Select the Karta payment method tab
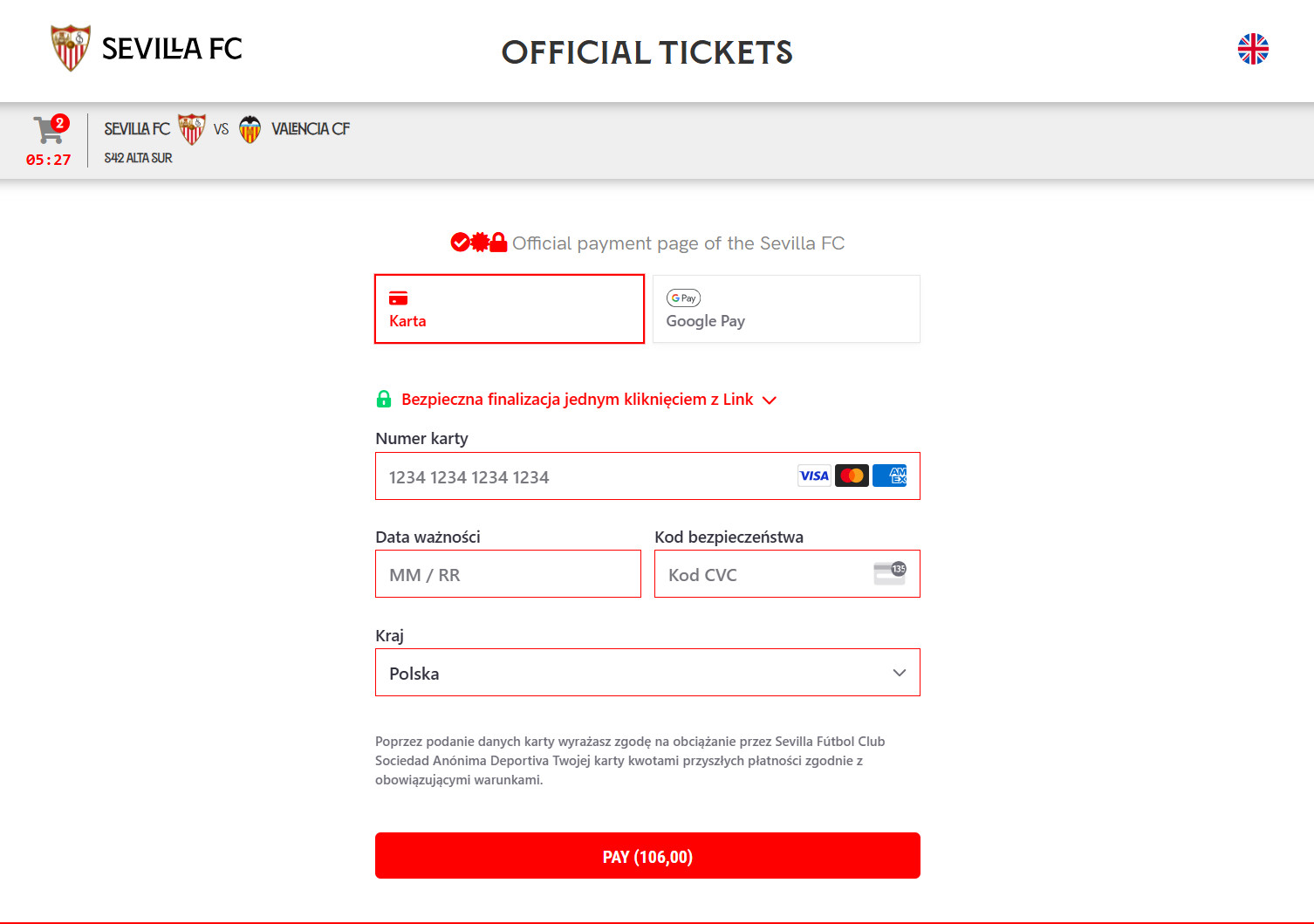The height and width of the screenshot is (924, 1314). (x=510, y=309)
